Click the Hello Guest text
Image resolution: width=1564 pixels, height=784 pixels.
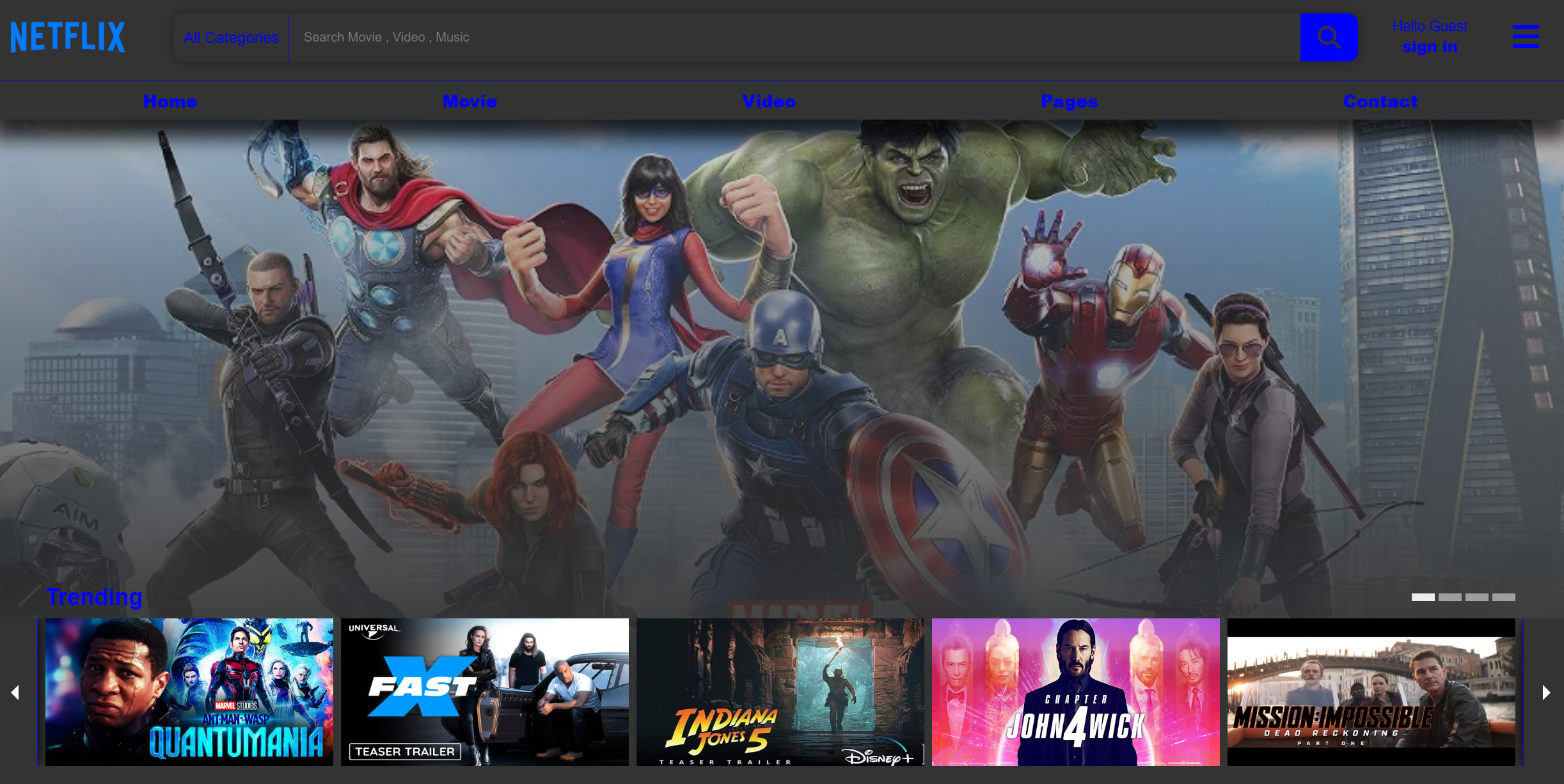1430,26
